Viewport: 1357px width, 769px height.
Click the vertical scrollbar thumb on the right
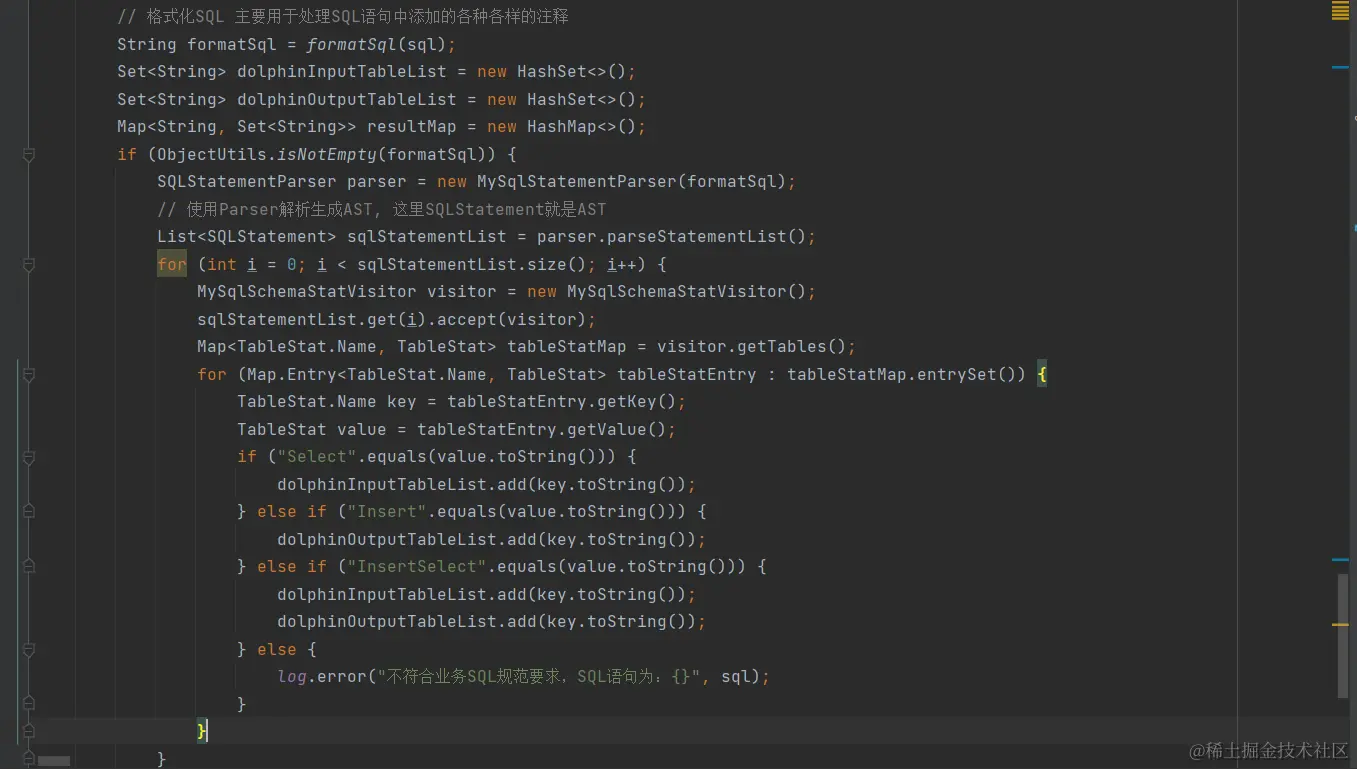click(1343, 636)
